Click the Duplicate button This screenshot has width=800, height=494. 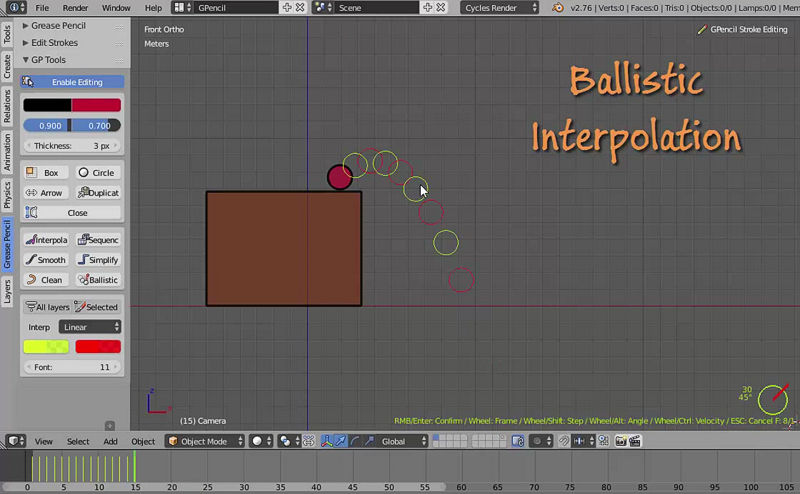point(98,193)
